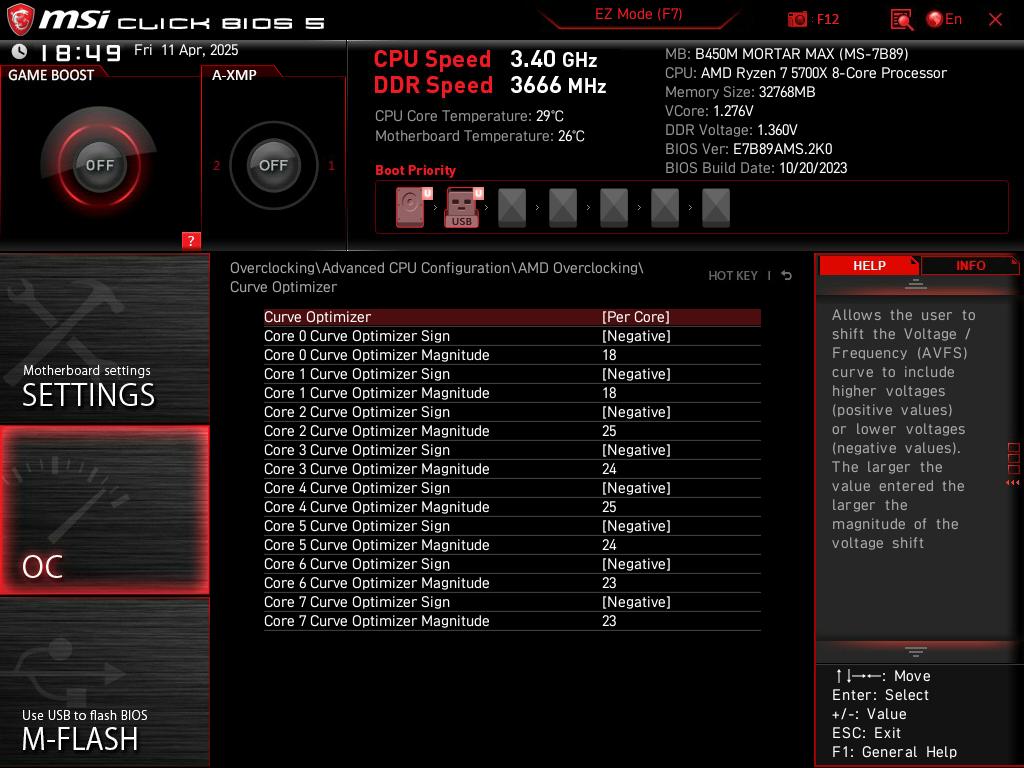Click the BIOS Ver: E7B89AMS.2K0 text
Viewport: 1024px width, 768px height.
tap(748, 149)
